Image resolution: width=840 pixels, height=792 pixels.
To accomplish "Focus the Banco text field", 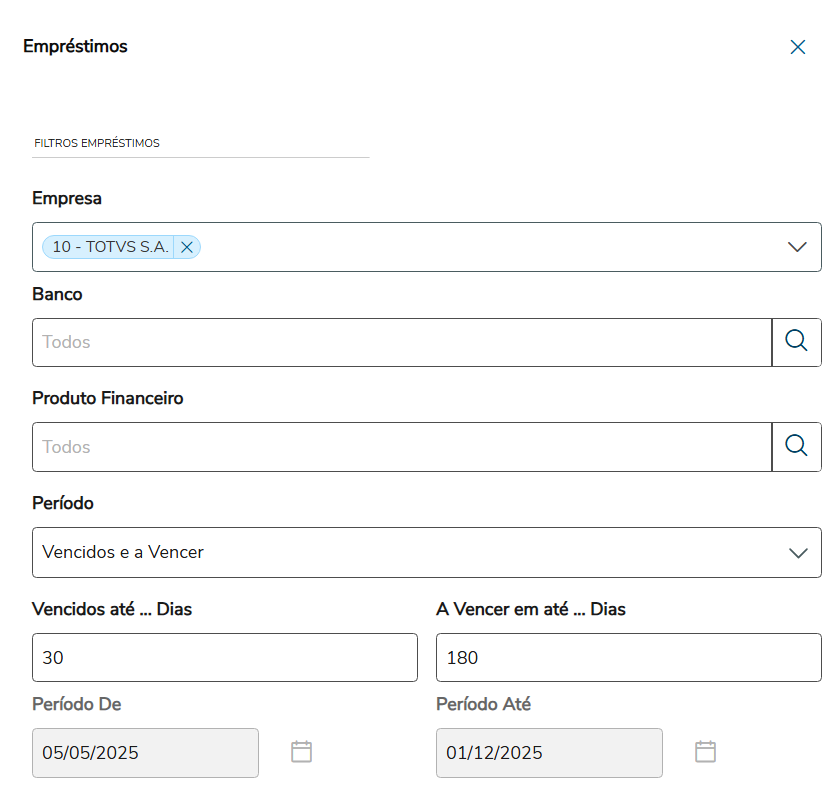I will [x=400, y=342].
